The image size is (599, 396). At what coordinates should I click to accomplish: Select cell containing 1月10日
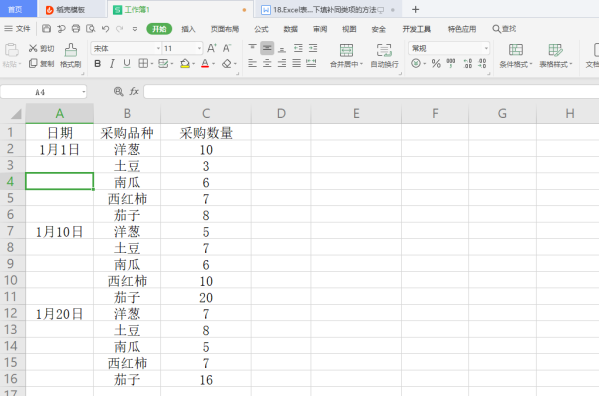[x=60, y=231]
